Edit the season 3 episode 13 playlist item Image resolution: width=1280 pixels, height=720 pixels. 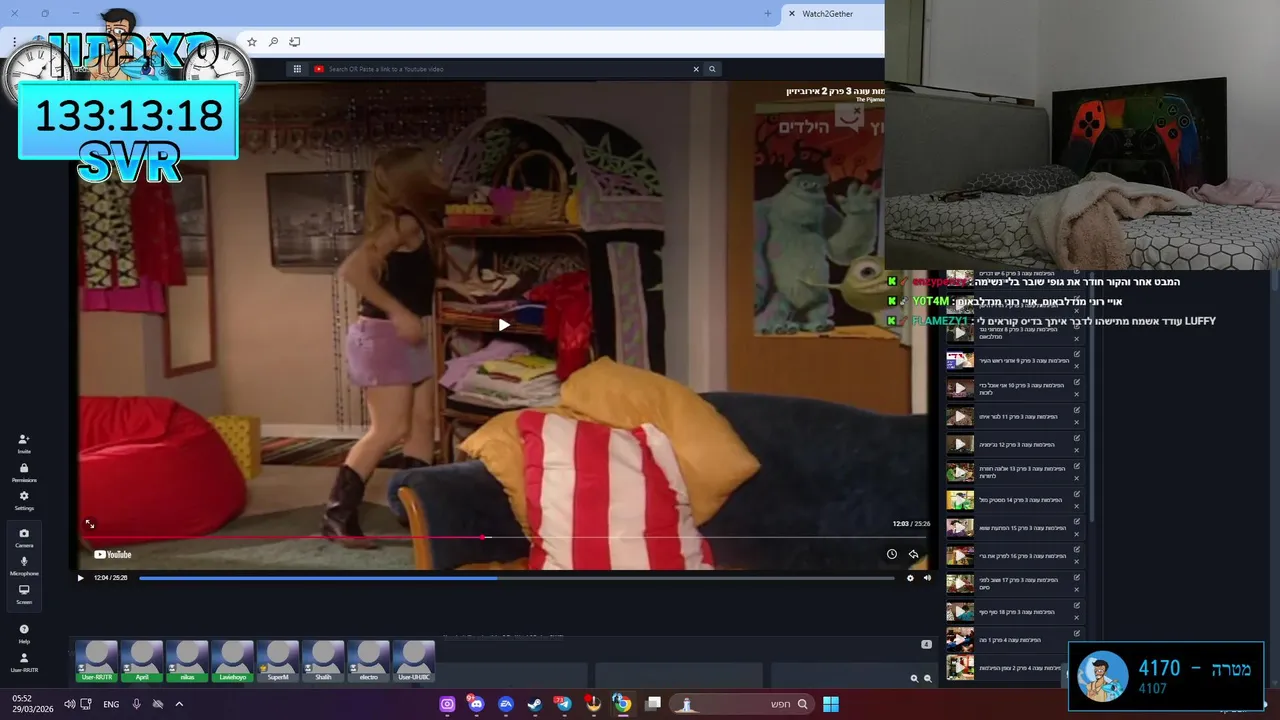tap(1077, 465)
